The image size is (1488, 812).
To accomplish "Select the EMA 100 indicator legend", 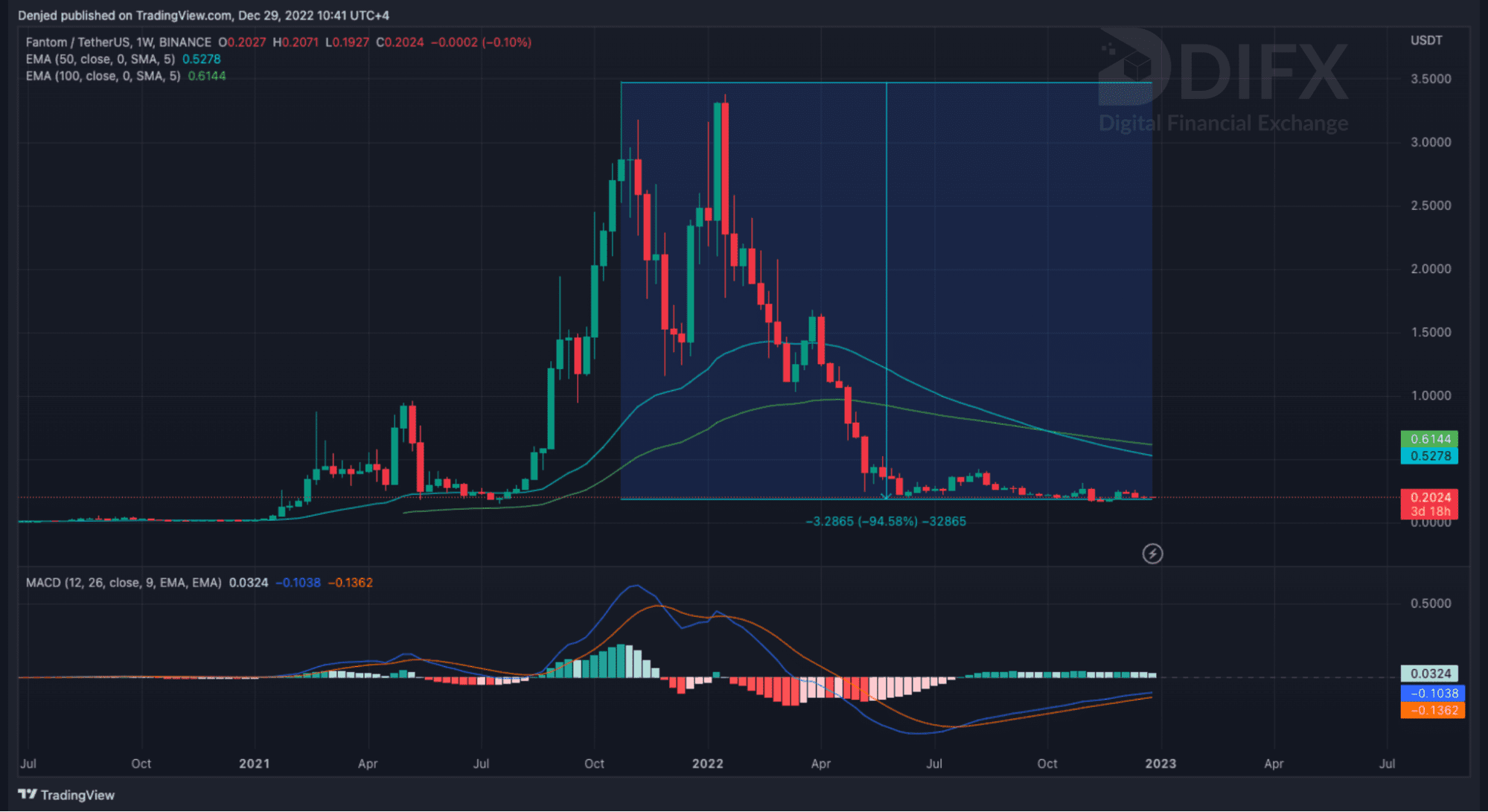I will pyautogui.click(x=103, y=76).
